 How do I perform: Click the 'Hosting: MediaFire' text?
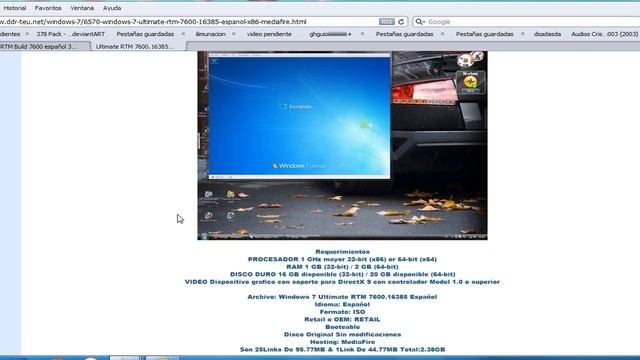pyautogui.click(x=342, y=342)
